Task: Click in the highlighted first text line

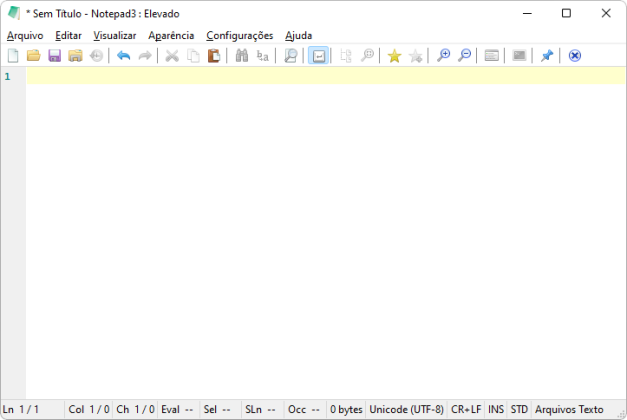Action: [325, 76]
